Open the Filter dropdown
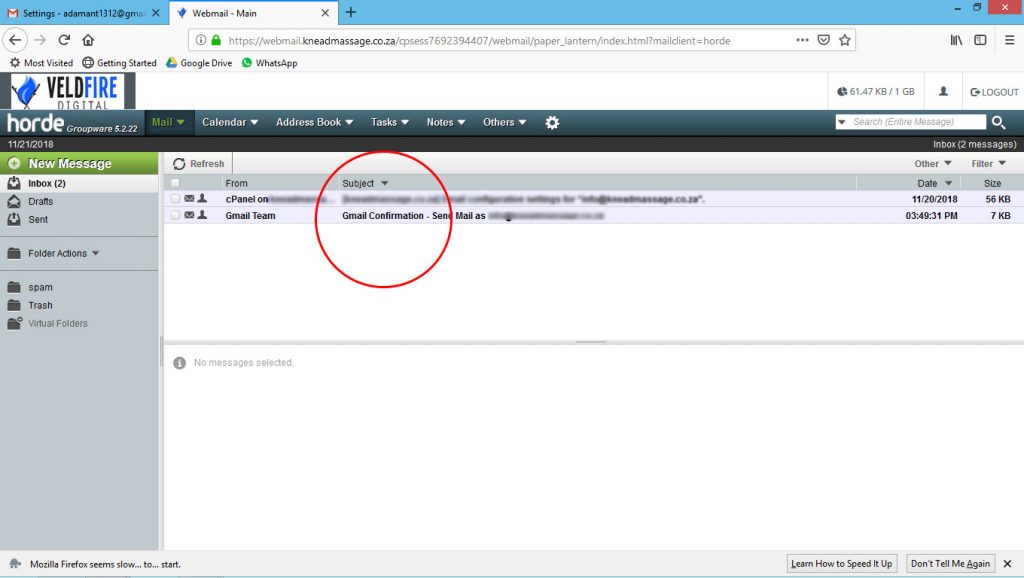This screenshot has height=578, width=1024. (x=988, y=164)
